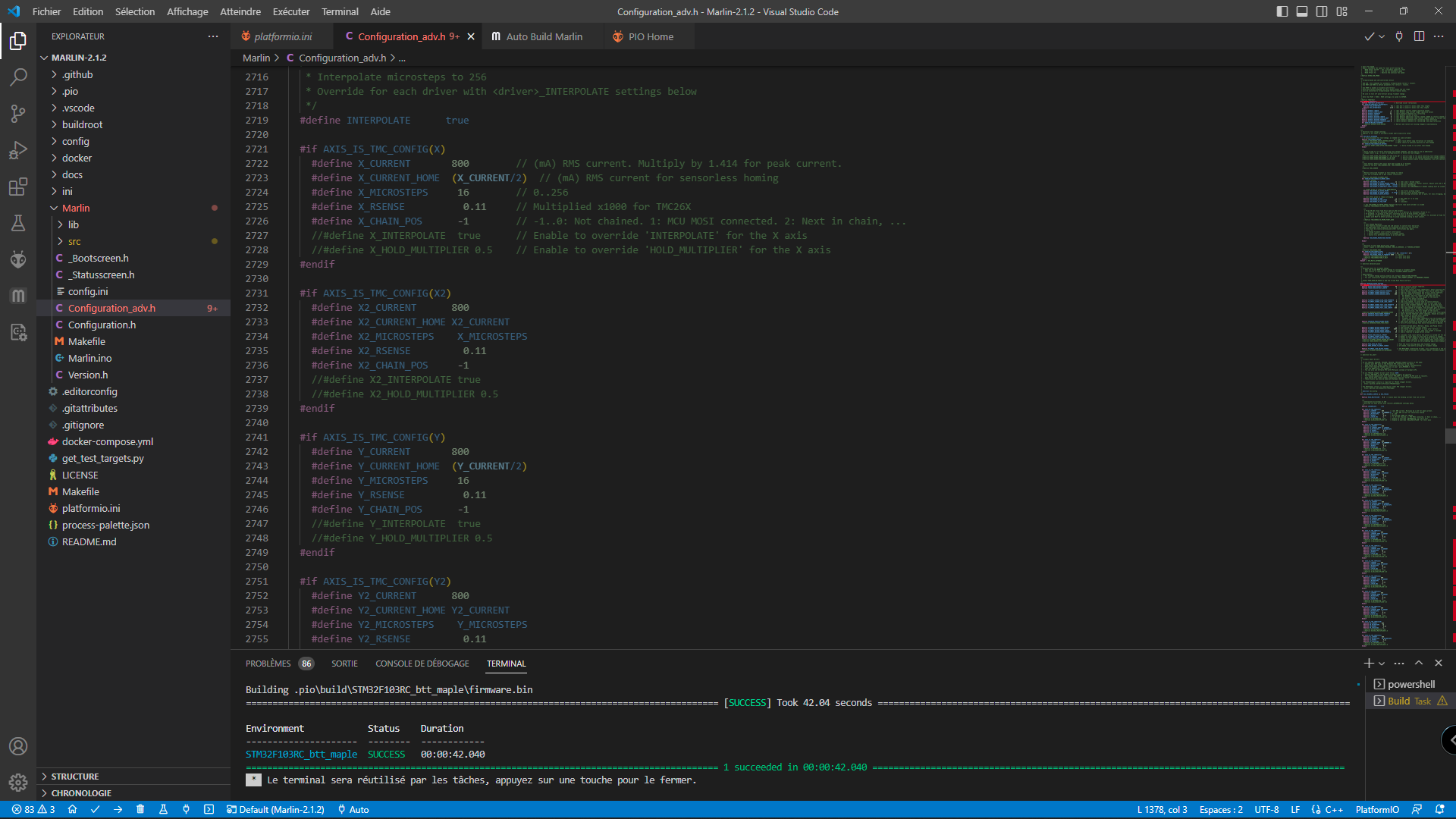Open editor More Actions ellipsis
This screenshot has height=819, width=1456.
click(1439, 36)
